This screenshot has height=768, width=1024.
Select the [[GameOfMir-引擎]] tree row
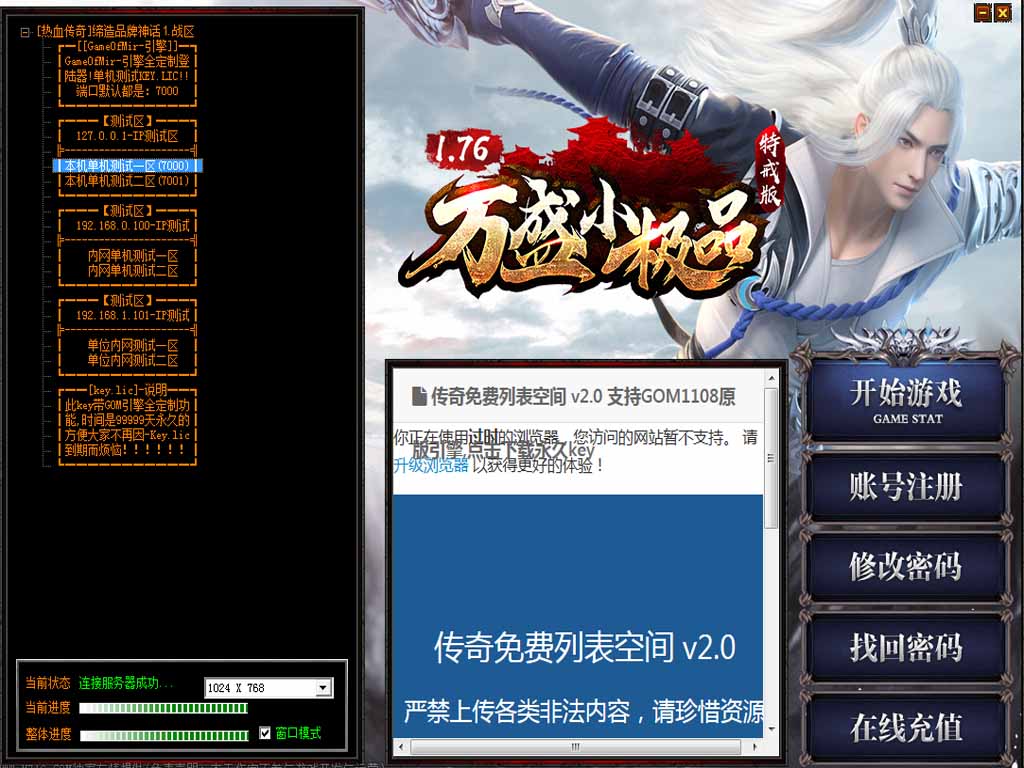[x=127, y=46]
